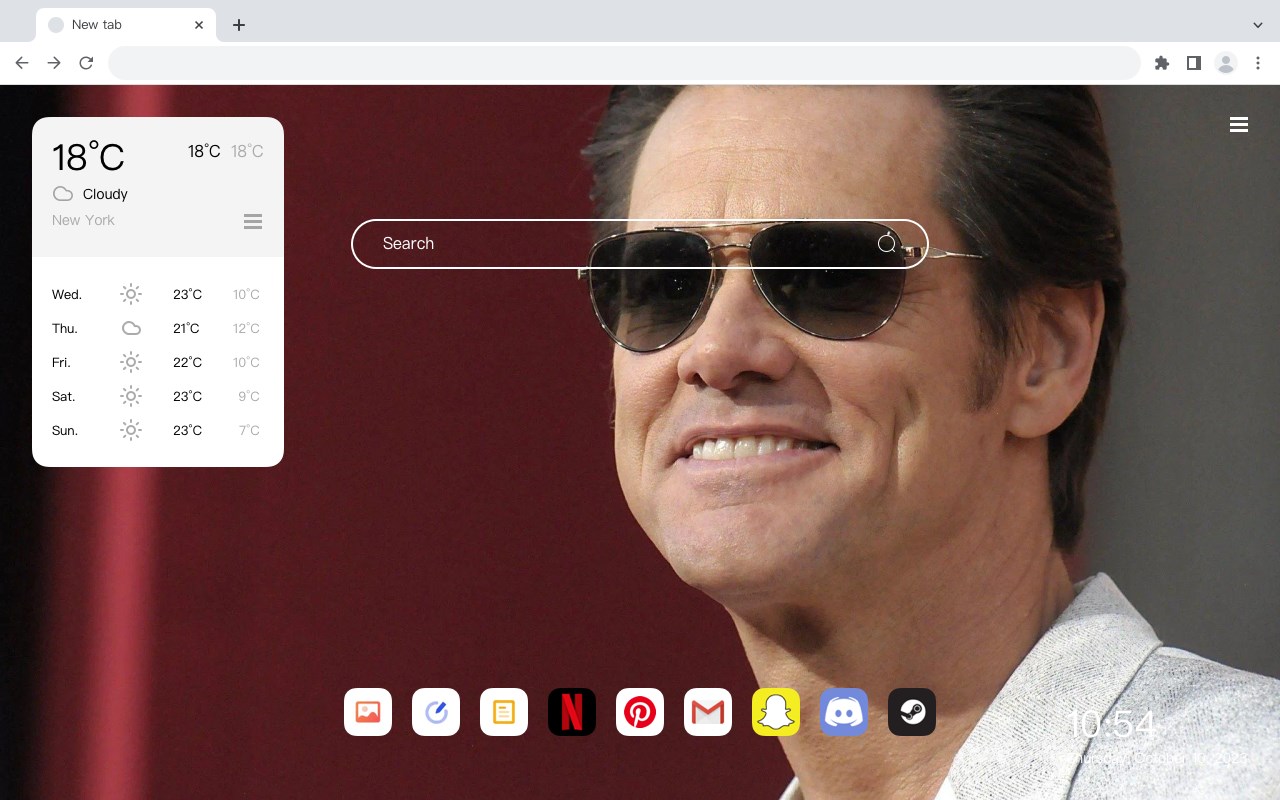Click the 22°C high for Friday

click(187, 362)
